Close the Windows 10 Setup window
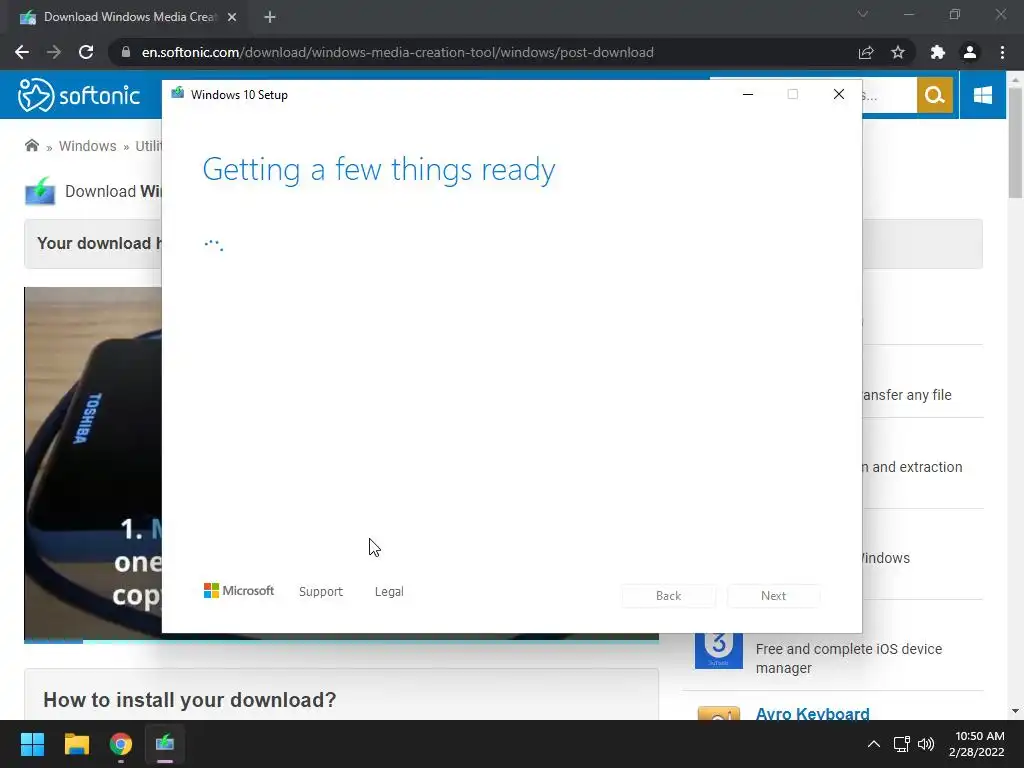The image size is (1024, 768). [x=839, y=94]
